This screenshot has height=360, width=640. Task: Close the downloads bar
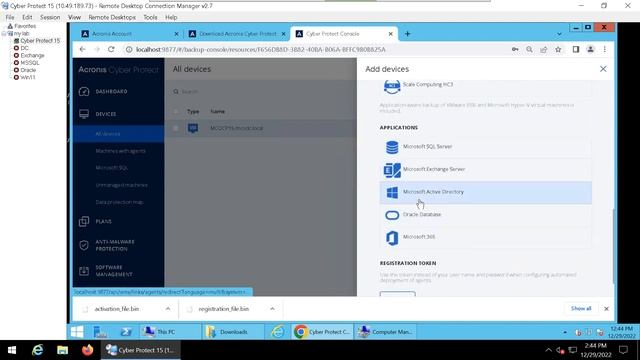(606, 309)
